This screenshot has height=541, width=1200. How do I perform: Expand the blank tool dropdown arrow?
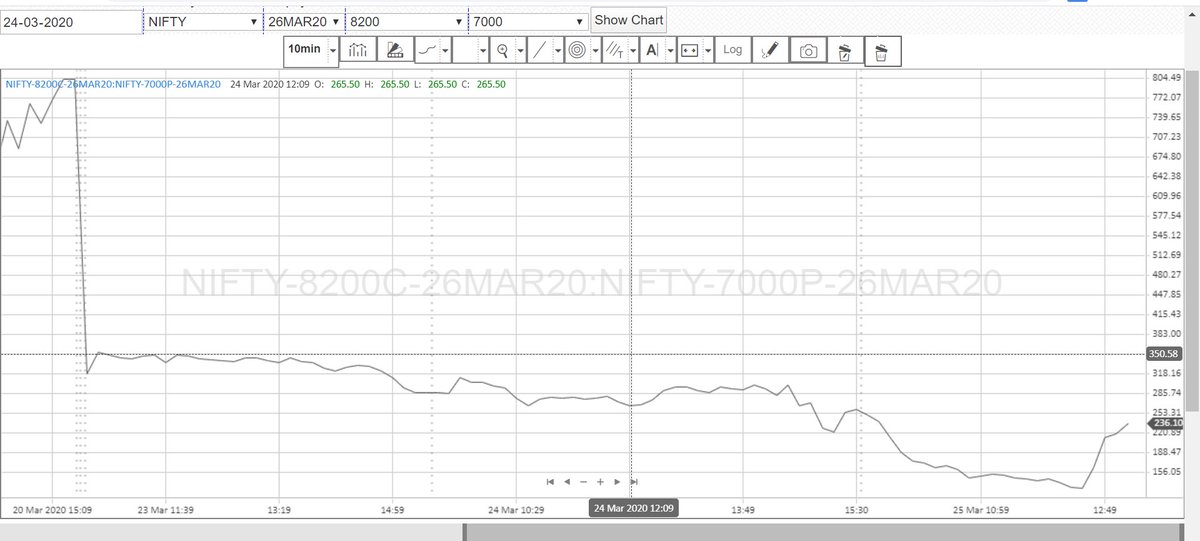[x=483, y=50]
